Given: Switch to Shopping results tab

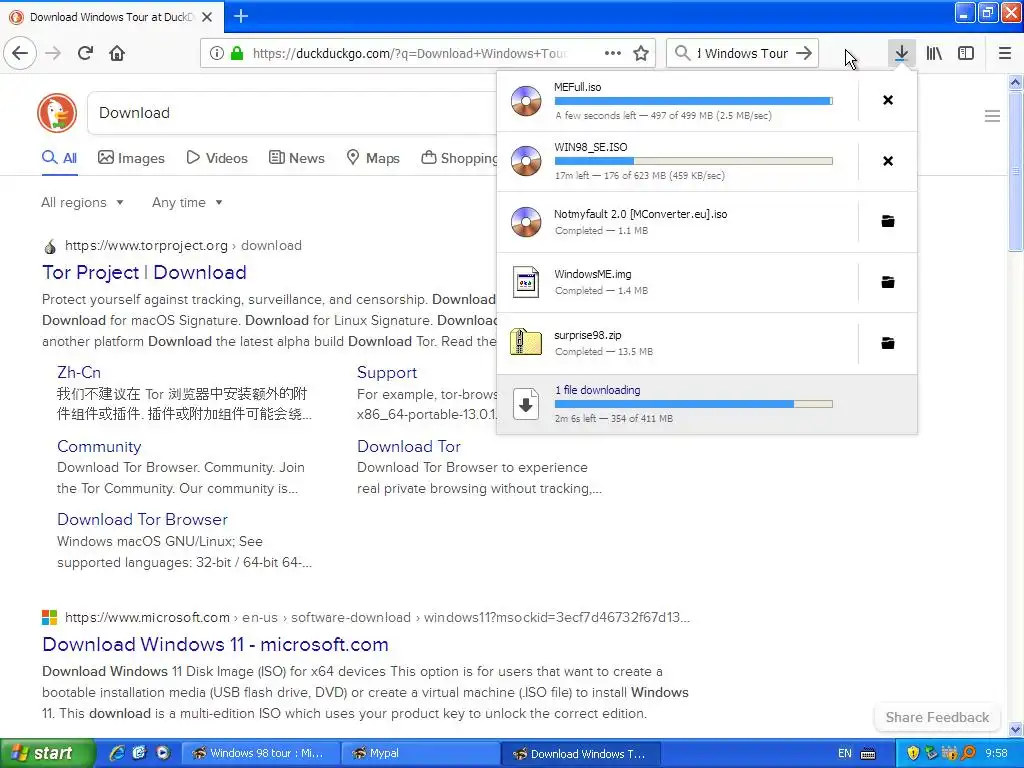Looking at the screenshot, I should click(x=460, y=158).
